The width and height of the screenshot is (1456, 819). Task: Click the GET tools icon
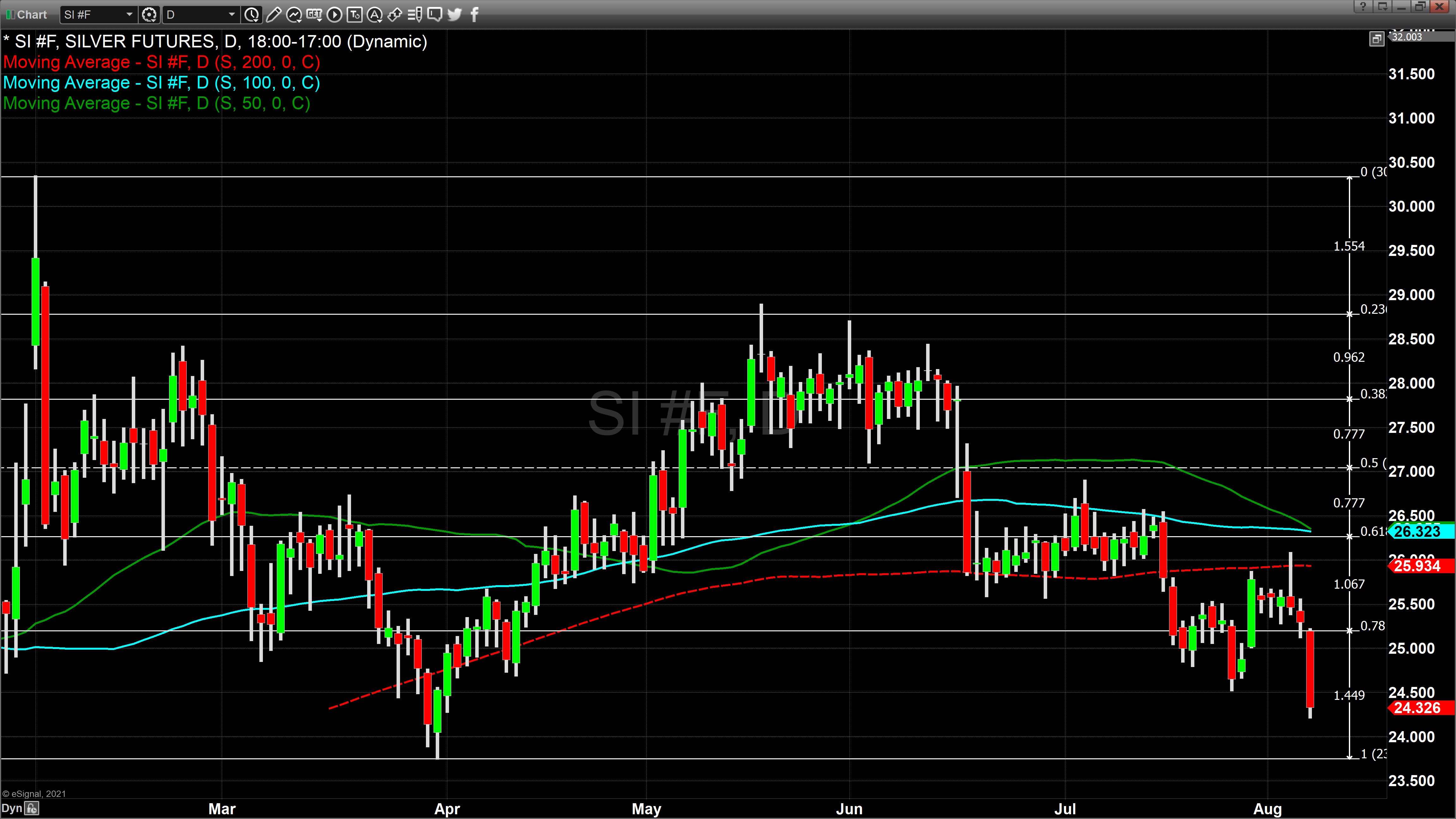click(314, 15)
